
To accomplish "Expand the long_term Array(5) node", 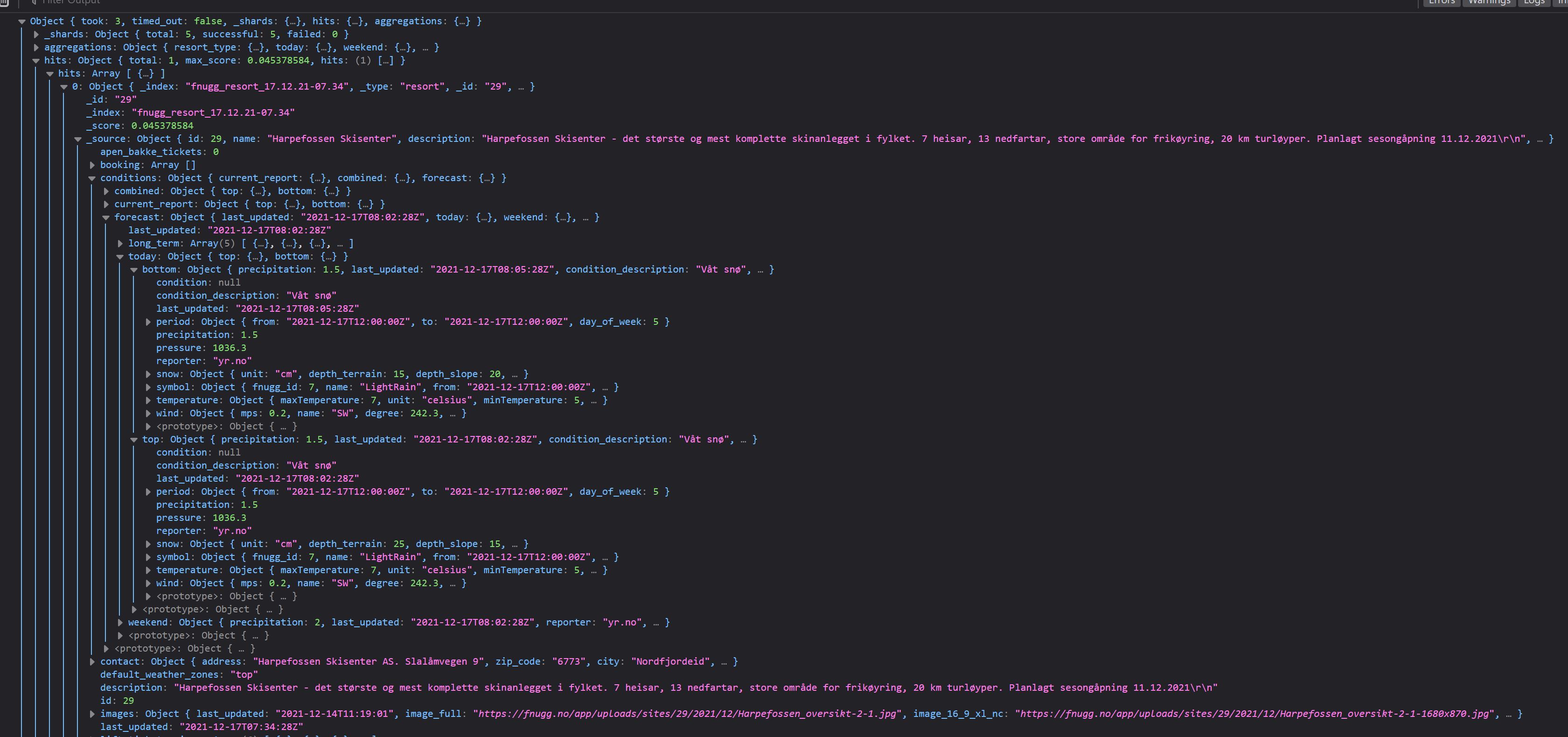I will 120,244.
